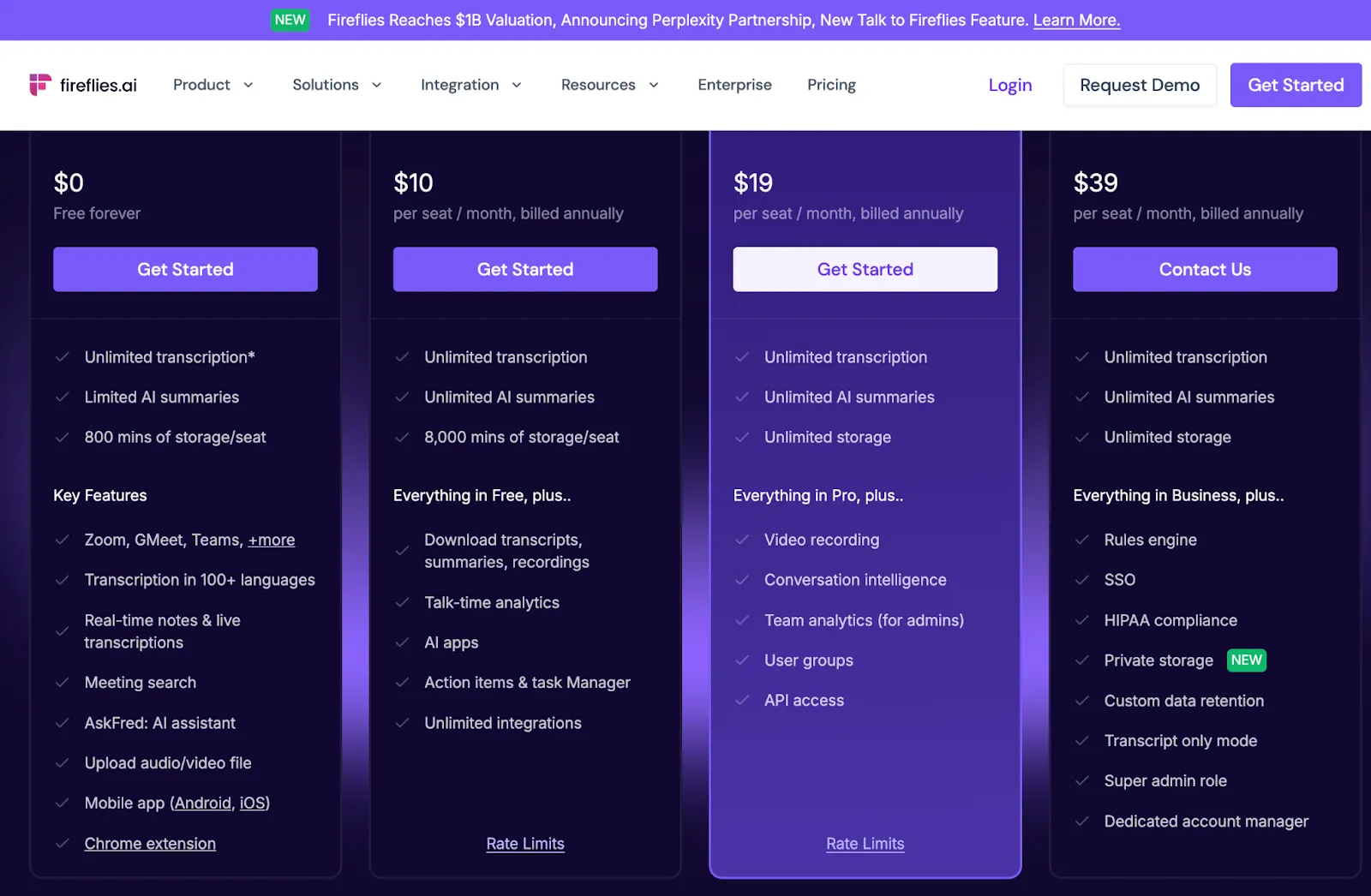1371x896 pixels.
Task: Expand the Integration menu chevron
Action: coord(517,85)
